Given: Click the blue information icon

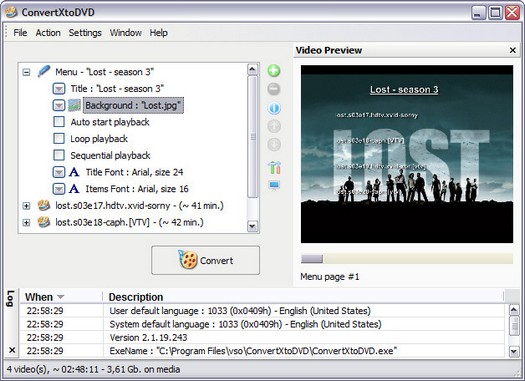Looking at the screenshot, I should [x=274, y=108].
